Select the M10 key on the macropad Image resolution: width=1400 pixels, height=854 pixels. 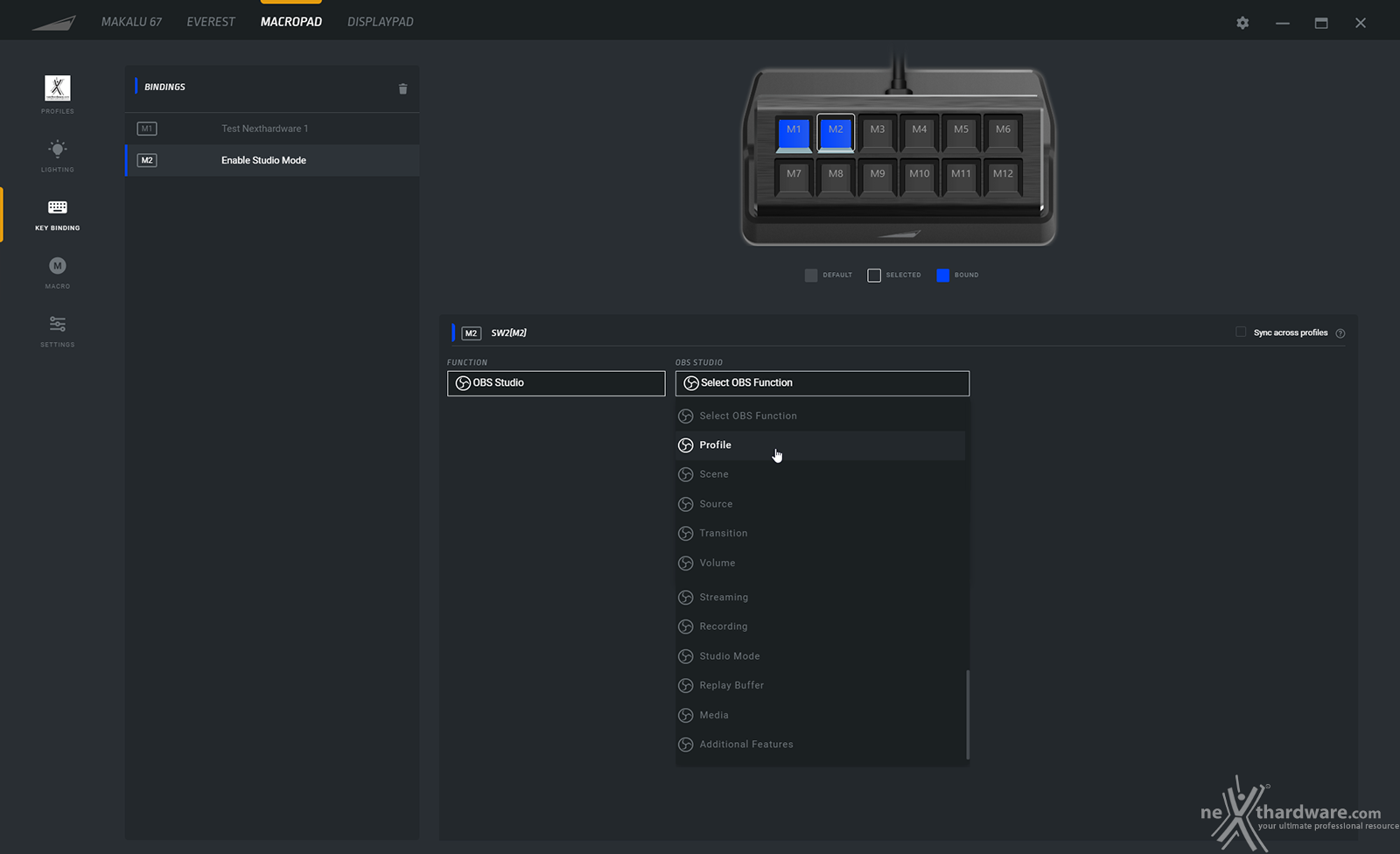[920, 177]
